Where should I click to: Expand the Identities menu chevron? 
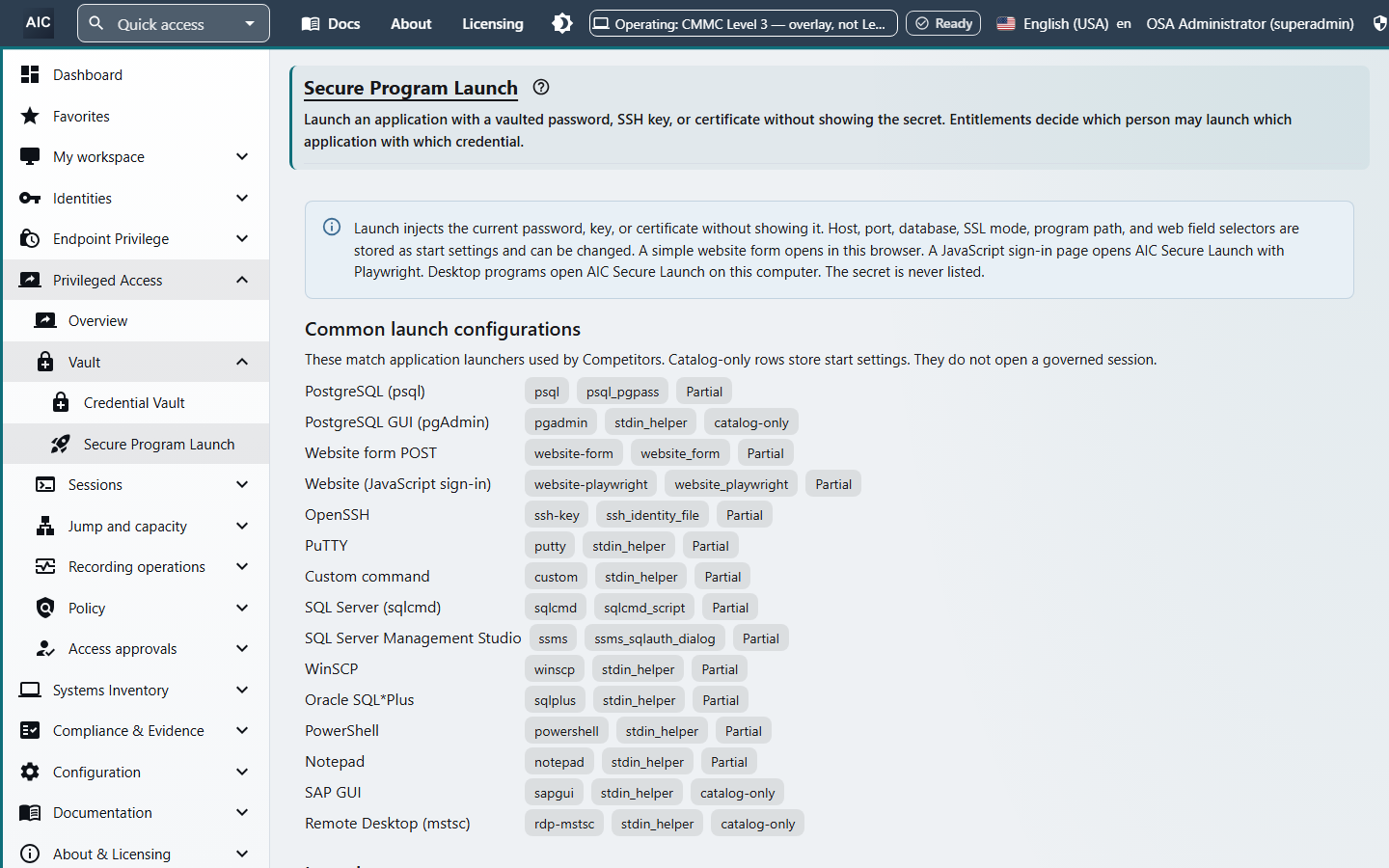tap(242, 198)
